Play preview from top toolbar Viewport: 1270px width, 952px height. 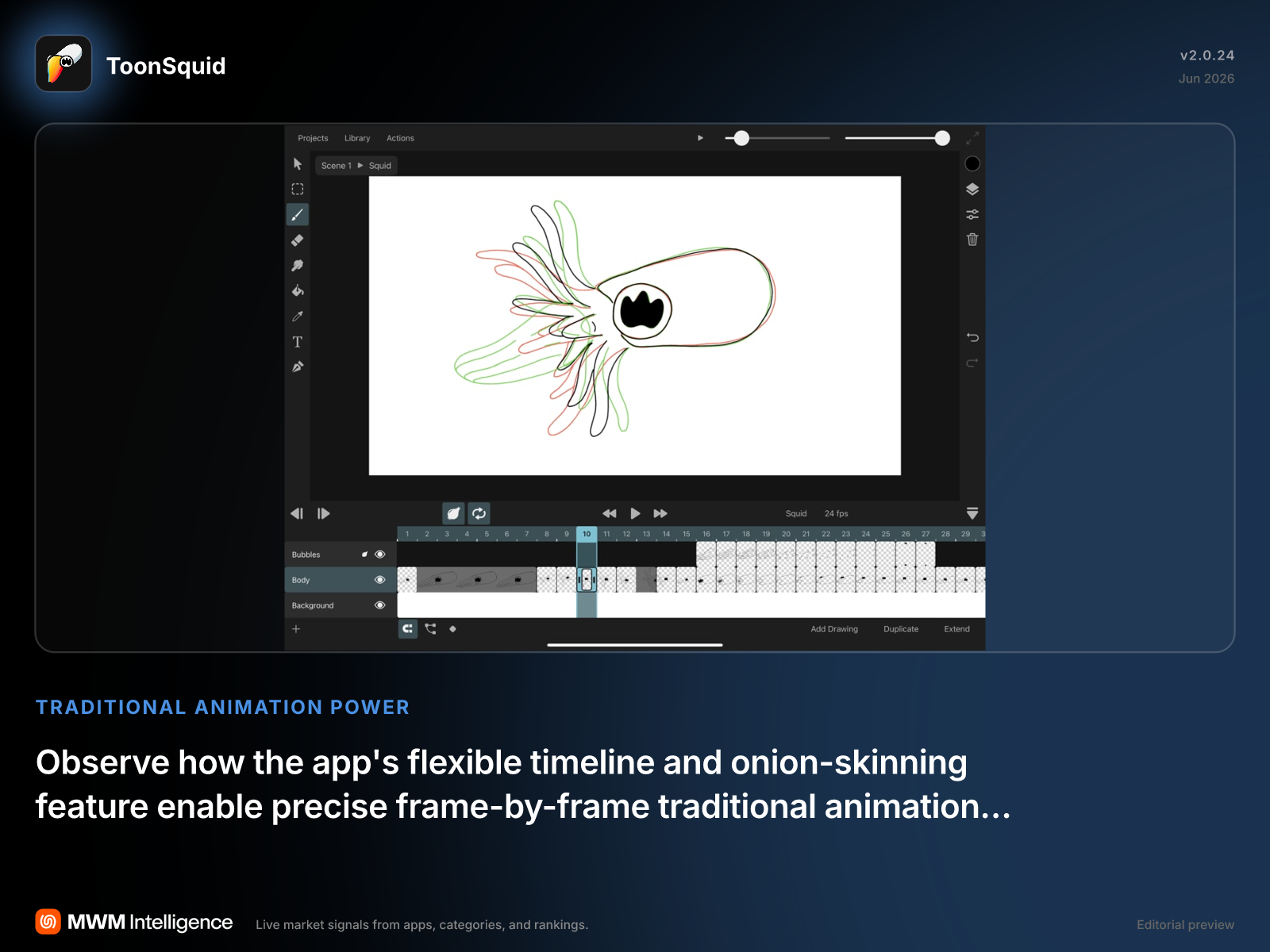coord(700,138)
